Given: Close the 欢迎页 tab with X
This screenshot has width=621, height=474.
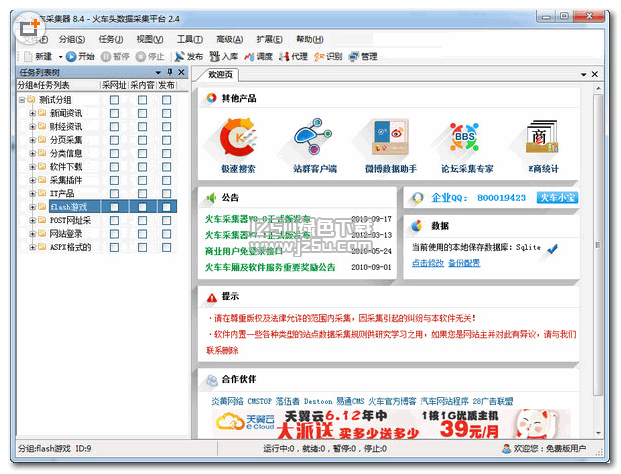Looking at the screenshot, I should (594, 74).
